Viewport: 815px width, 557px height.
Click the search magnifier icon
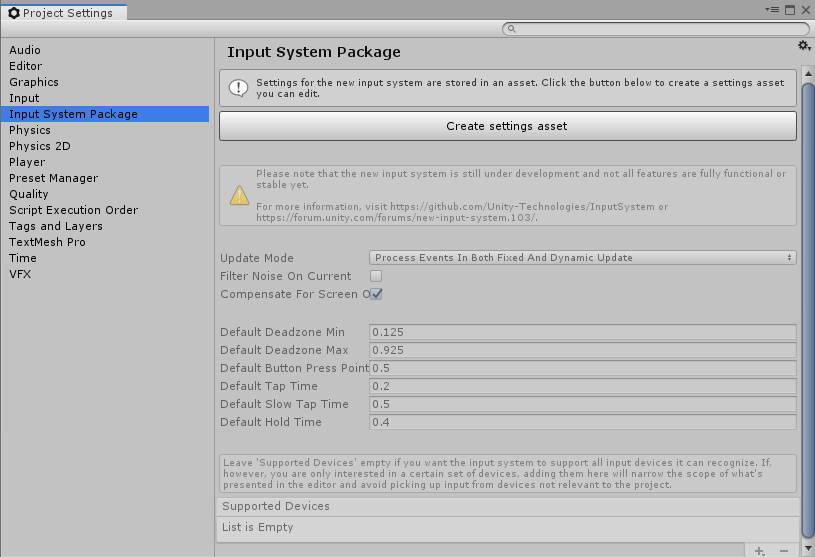pyautogui.click(x=512, y=29)
